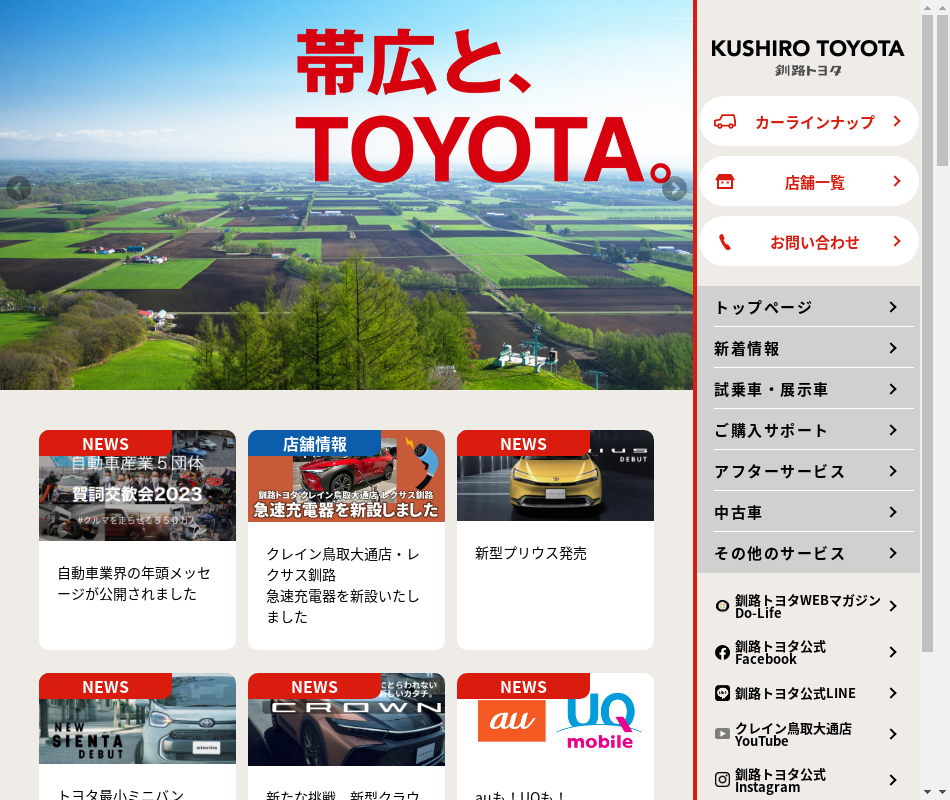Click the store icon beside 店舗一覧

pyautogui.click(x=725, y=182)
